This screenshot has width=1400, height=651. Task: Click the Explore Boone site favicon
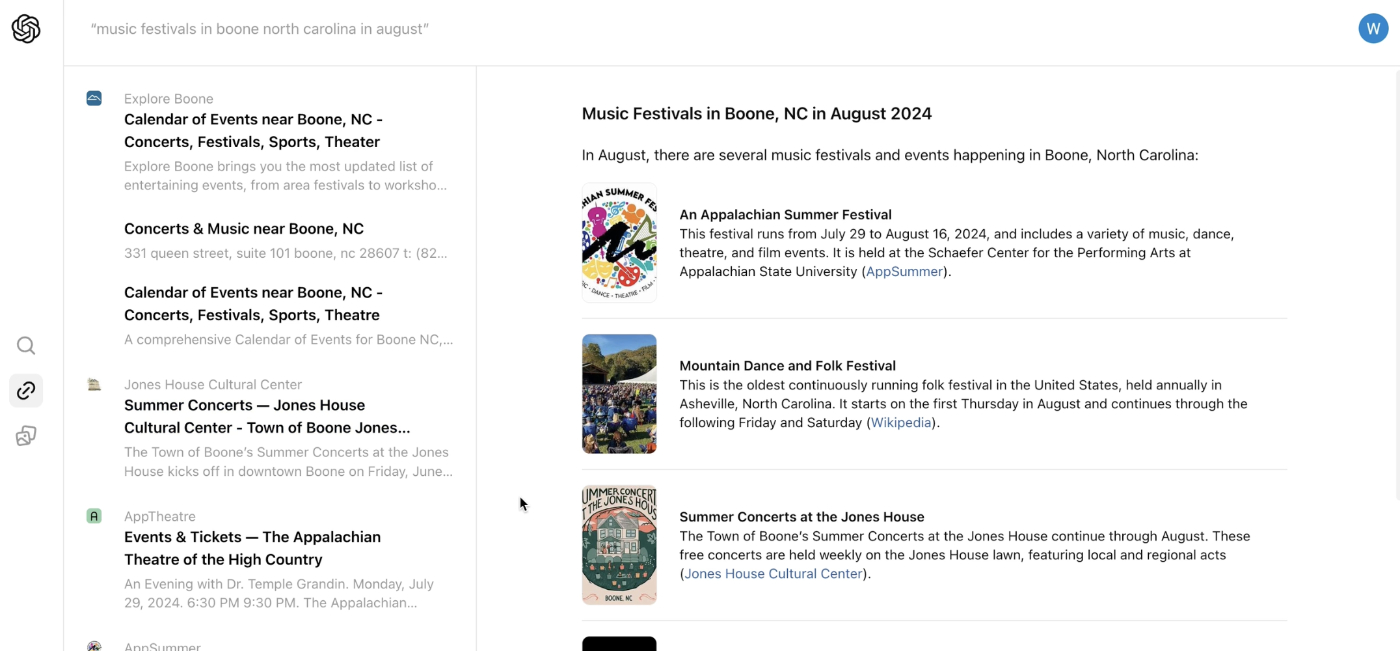tap(94, 98)
